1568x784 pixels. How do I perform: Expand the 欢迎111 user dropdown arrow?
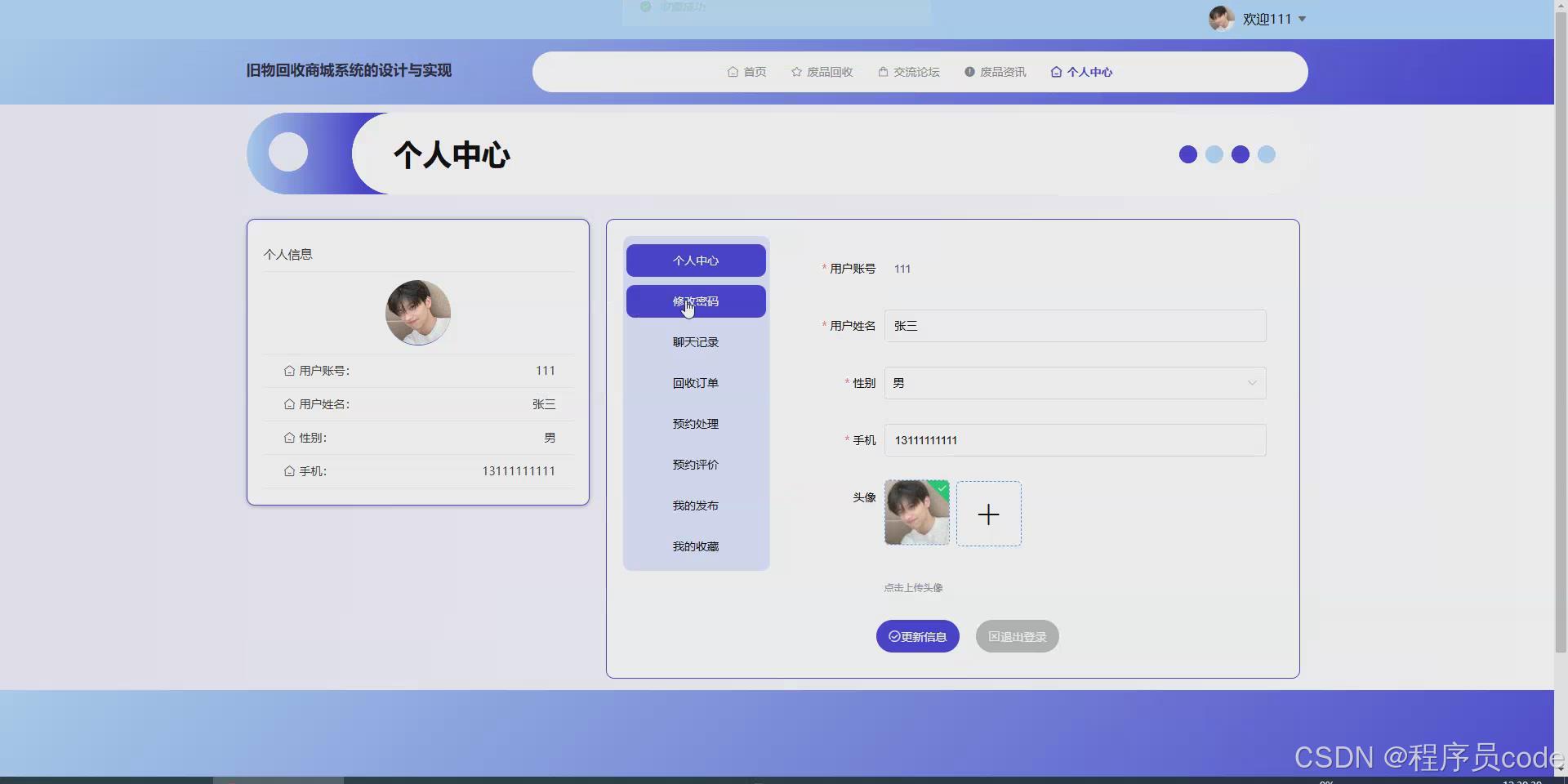(1302, 19)
